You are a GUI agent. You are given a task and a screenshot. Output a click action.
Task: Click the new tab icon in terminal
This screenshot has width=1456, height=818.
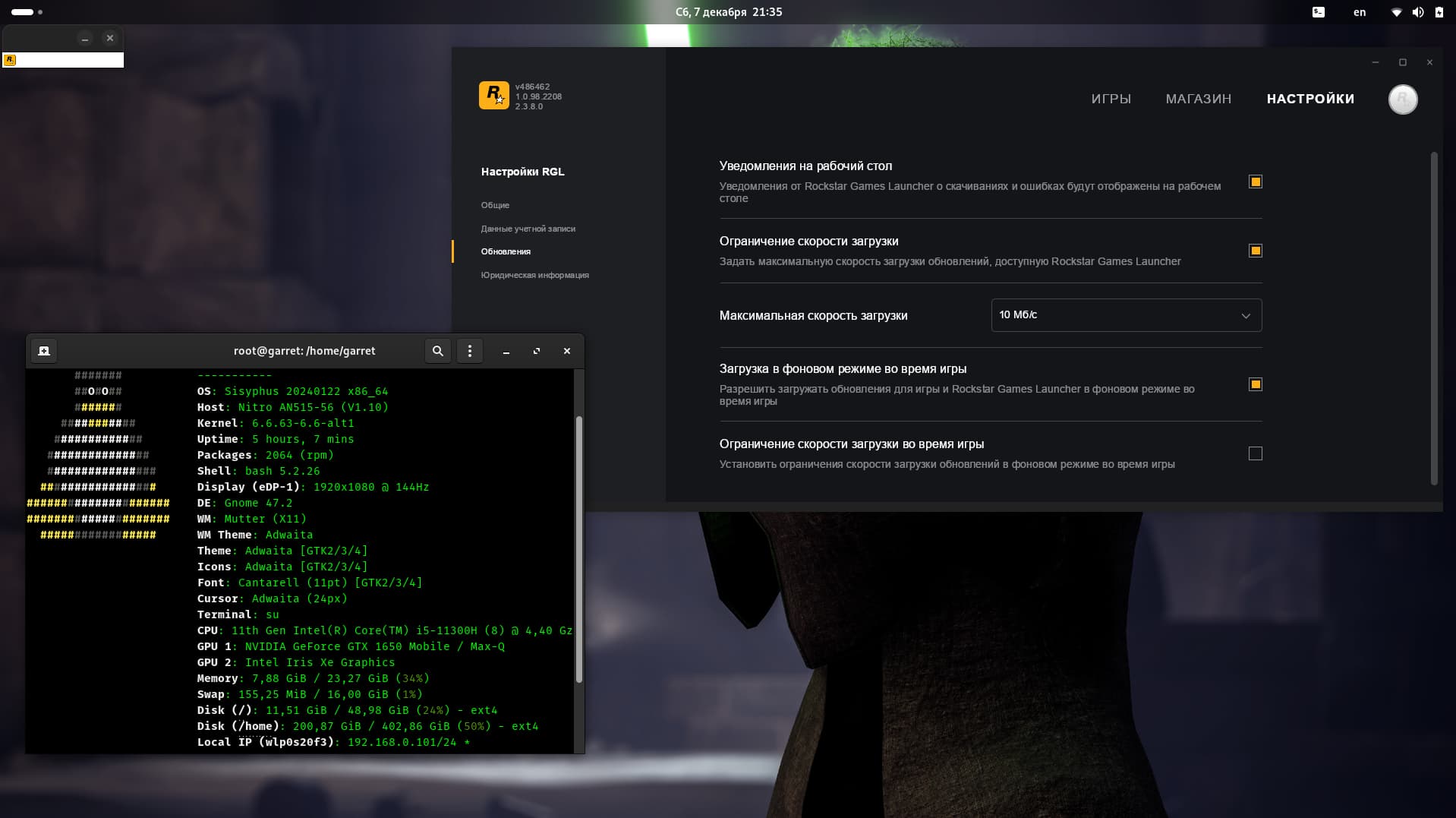point(44,351)
